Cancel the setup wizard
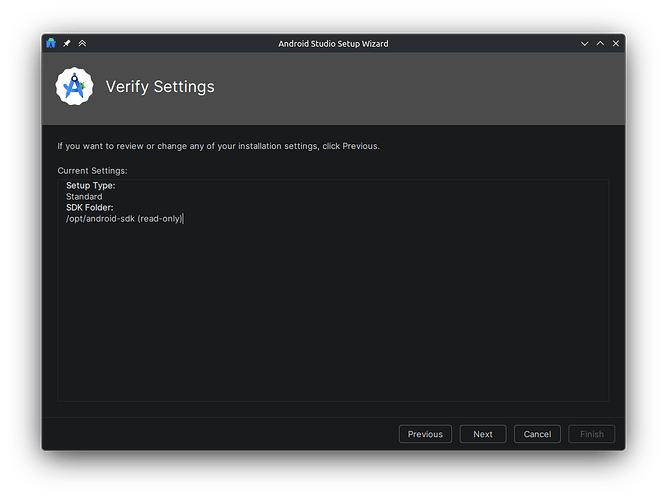Viewport: 667px width, 500px height. coord(537,434)
